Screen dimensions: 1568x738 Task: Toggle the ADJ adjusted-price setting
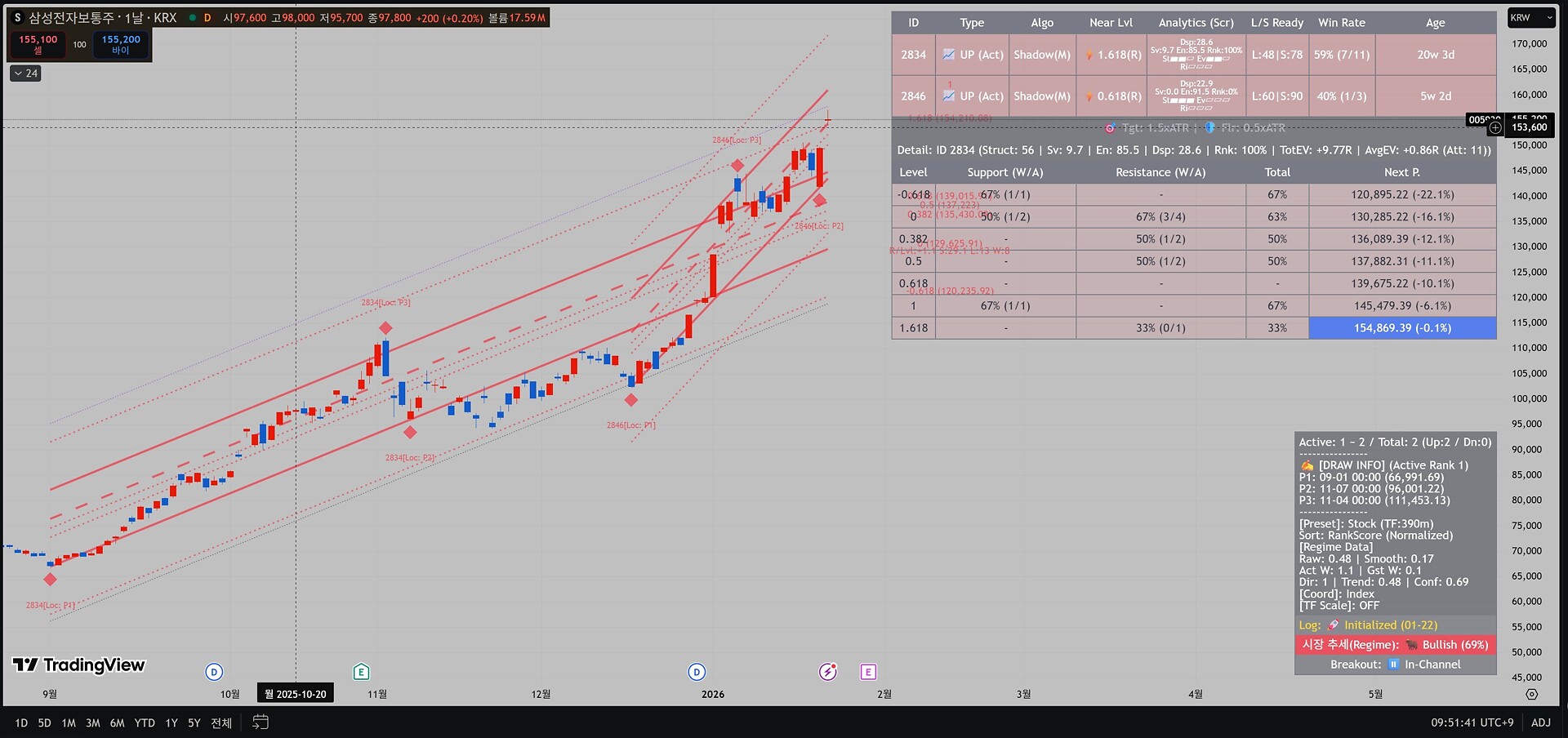(1540, 722)
